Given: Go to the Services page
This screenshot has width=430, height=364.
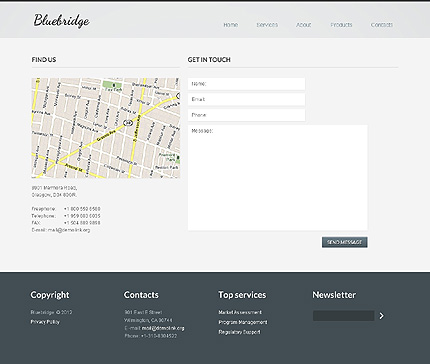Looking at the screenshot, I should click(x=267, y=25).
